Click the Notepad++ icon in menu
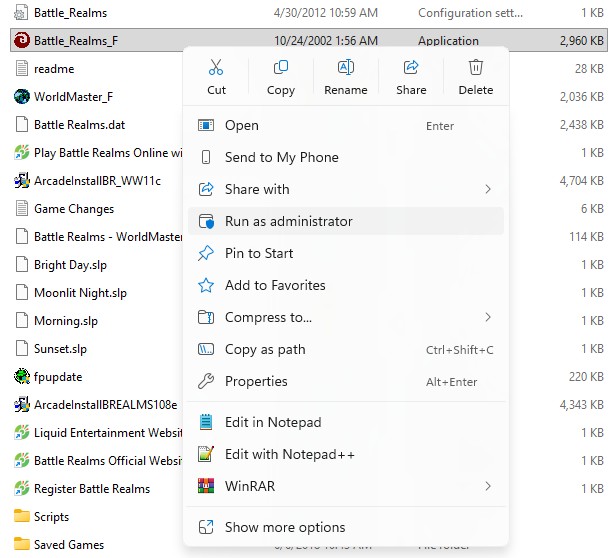The image size is (616, 558). tap(206, 454)
